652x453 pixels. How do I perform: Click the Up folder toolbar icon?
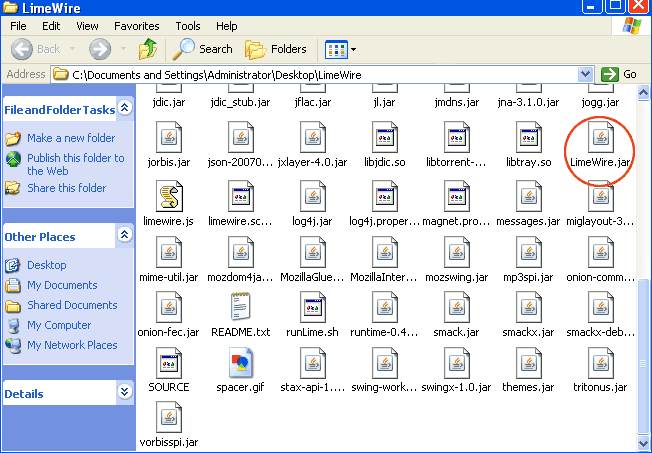click(x=148, y=48)
